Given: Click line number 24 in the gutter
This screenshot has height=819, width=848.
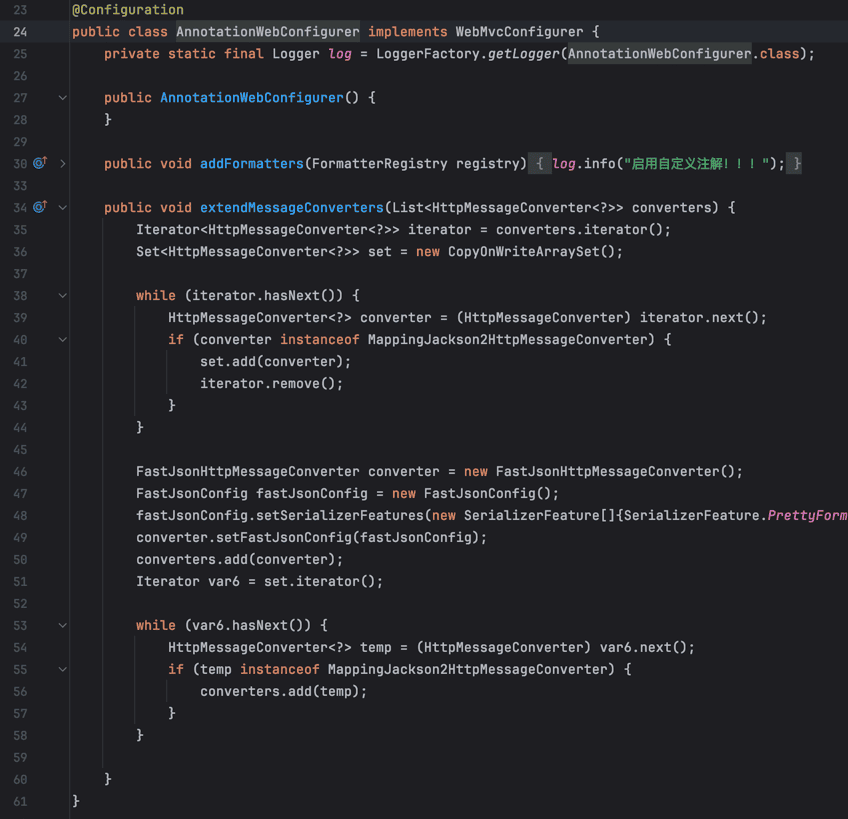Looking at the screenshot, I should (x=20, y=32).
